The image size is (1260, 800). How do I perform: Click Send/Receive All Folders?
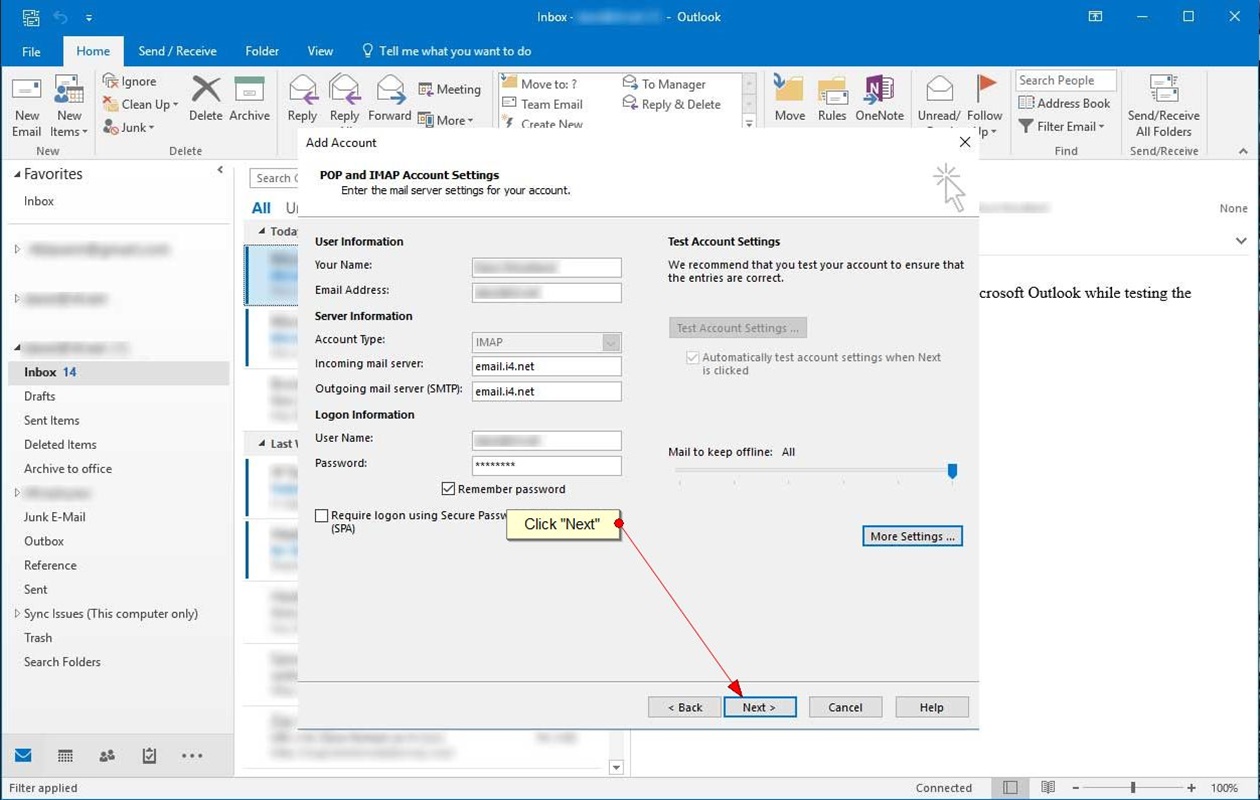point(1164,105)
